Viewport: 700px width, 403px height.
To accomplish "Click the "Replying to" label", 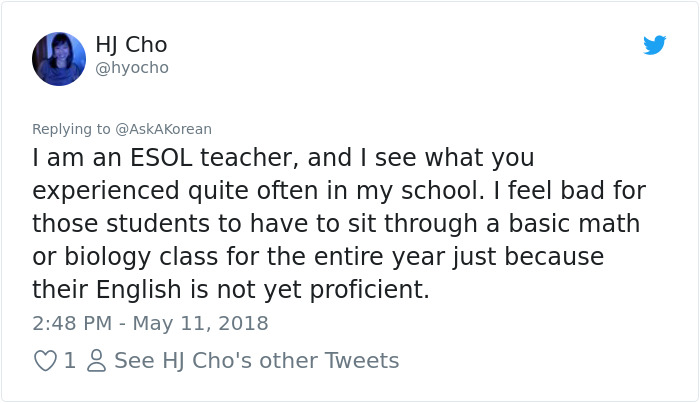I will (70, 129).
